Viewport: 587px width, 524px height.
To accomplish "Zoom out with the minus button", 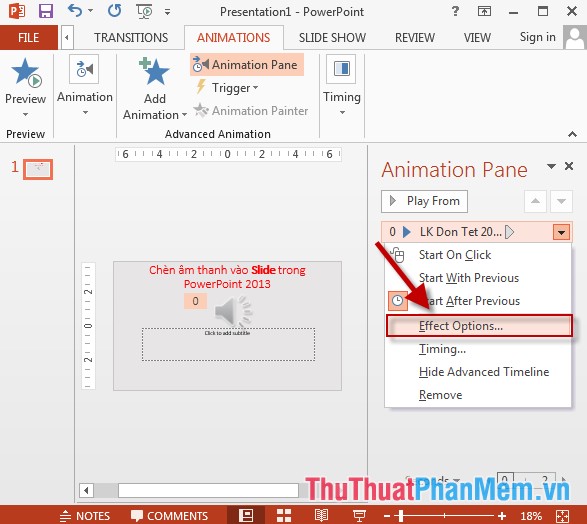I will click(387, 516).
